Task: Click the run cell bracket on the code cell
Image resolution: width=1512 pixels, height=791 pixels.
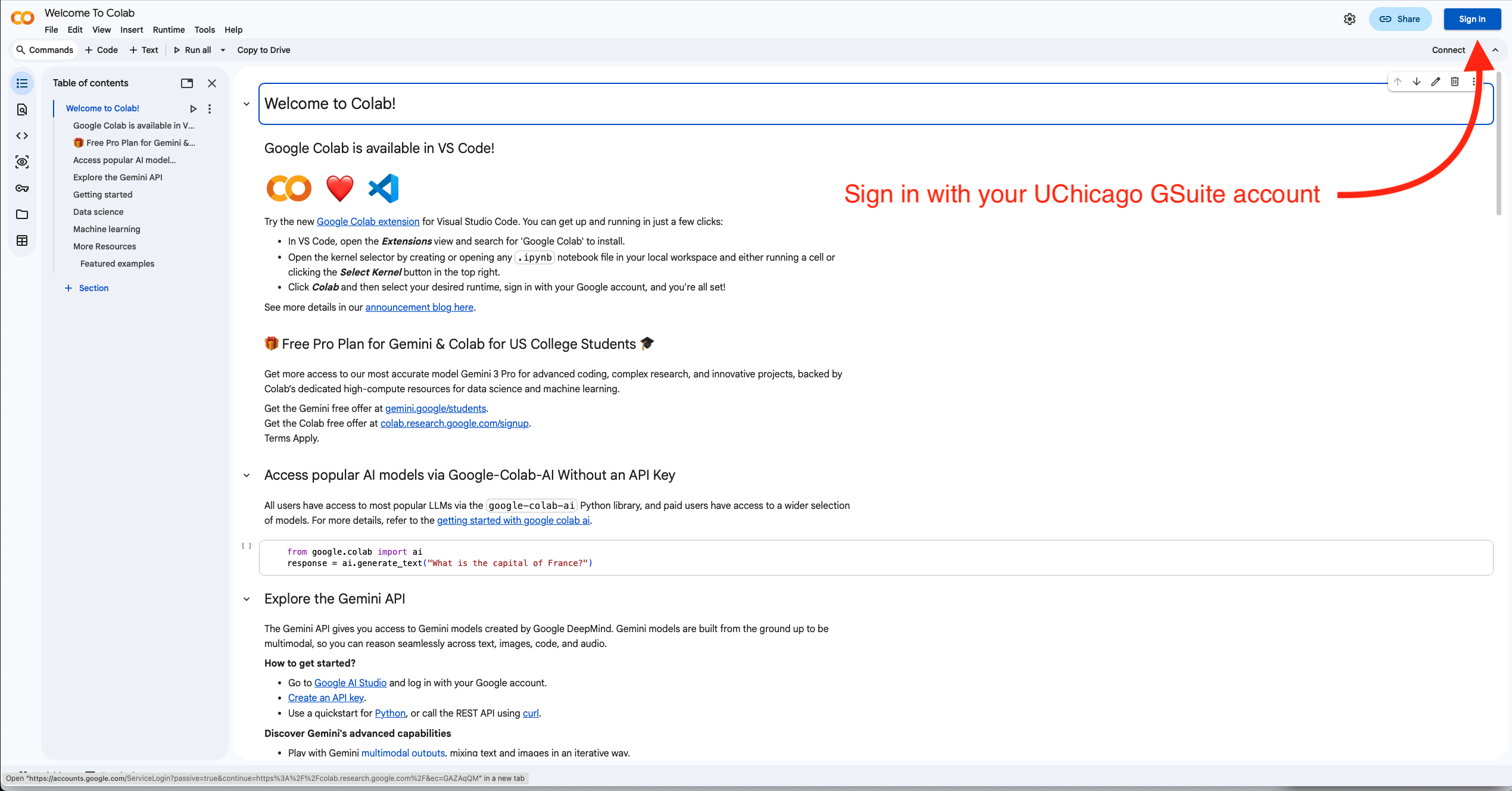Action: [247, 546]
